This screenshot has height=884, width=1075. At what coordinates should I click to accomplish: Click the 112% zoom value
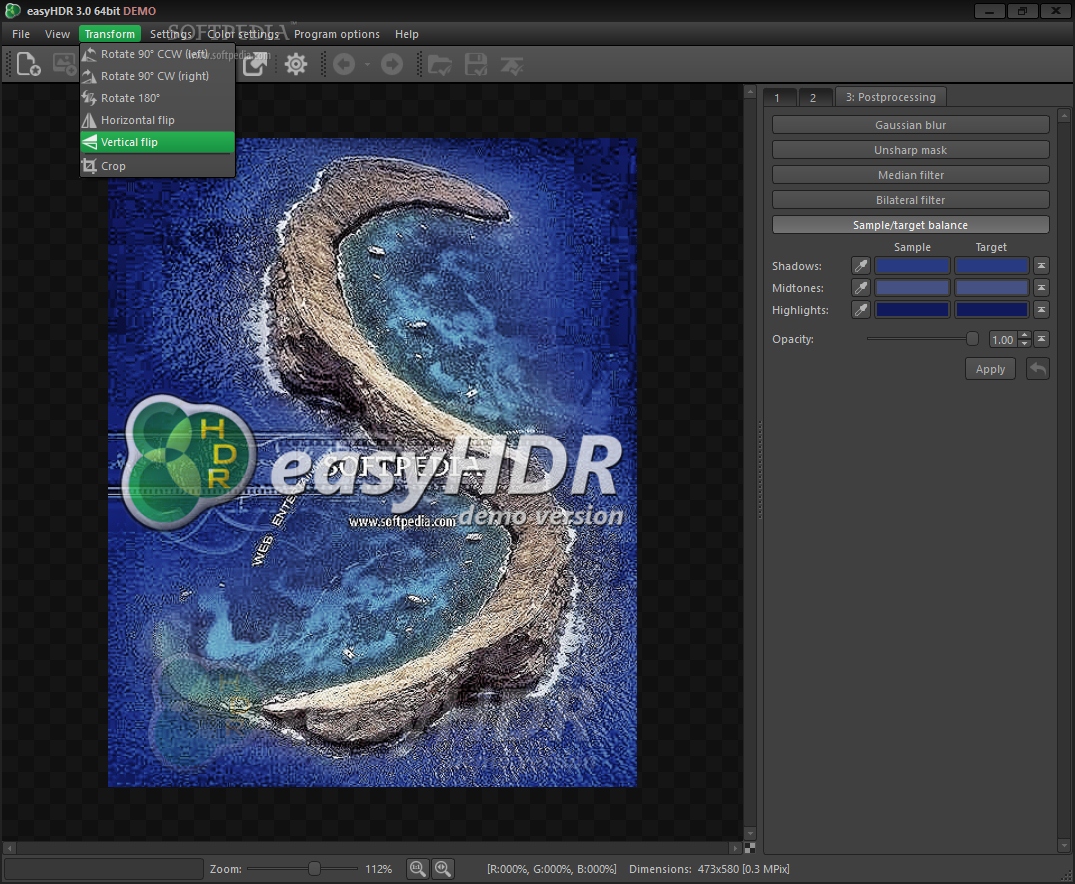click(x=378, y=869)
